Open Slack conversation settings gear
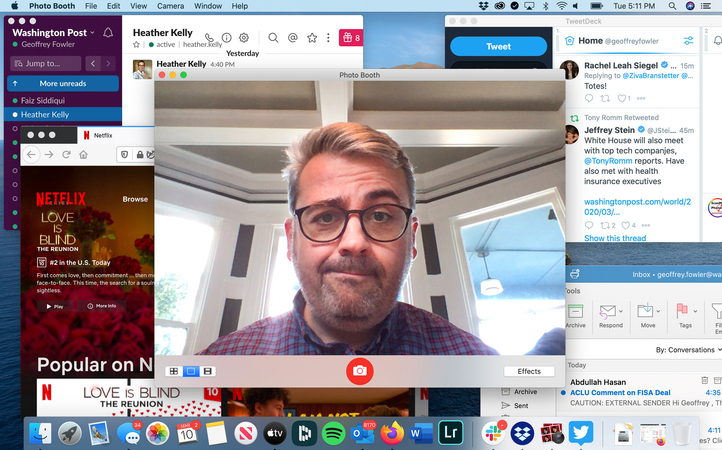This screenshot has width=722, height=450. (x=243, y=38)
